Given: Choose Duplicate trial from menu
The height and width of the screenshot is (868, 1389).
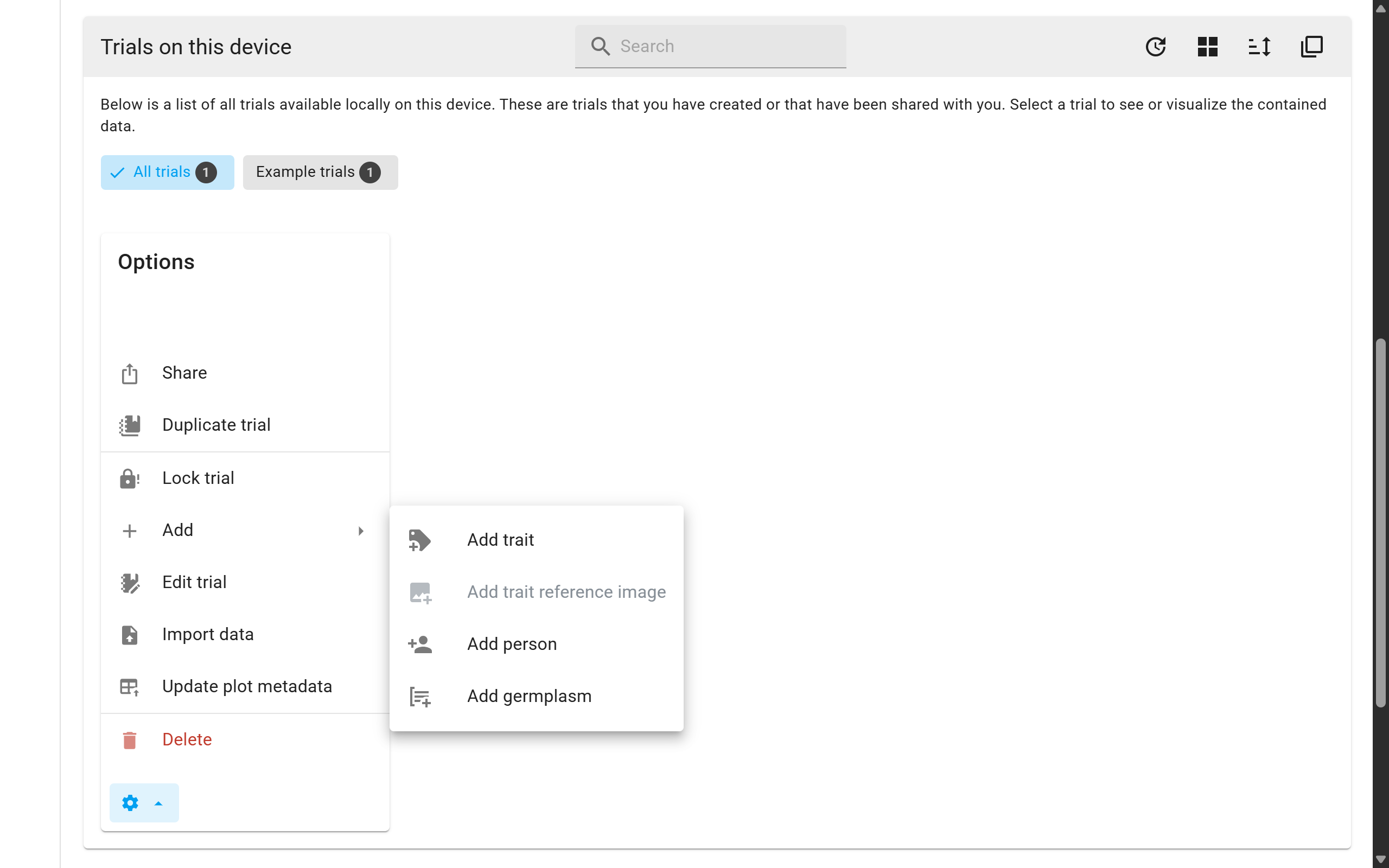Looking at the screenshot, I should pos(216,425).
